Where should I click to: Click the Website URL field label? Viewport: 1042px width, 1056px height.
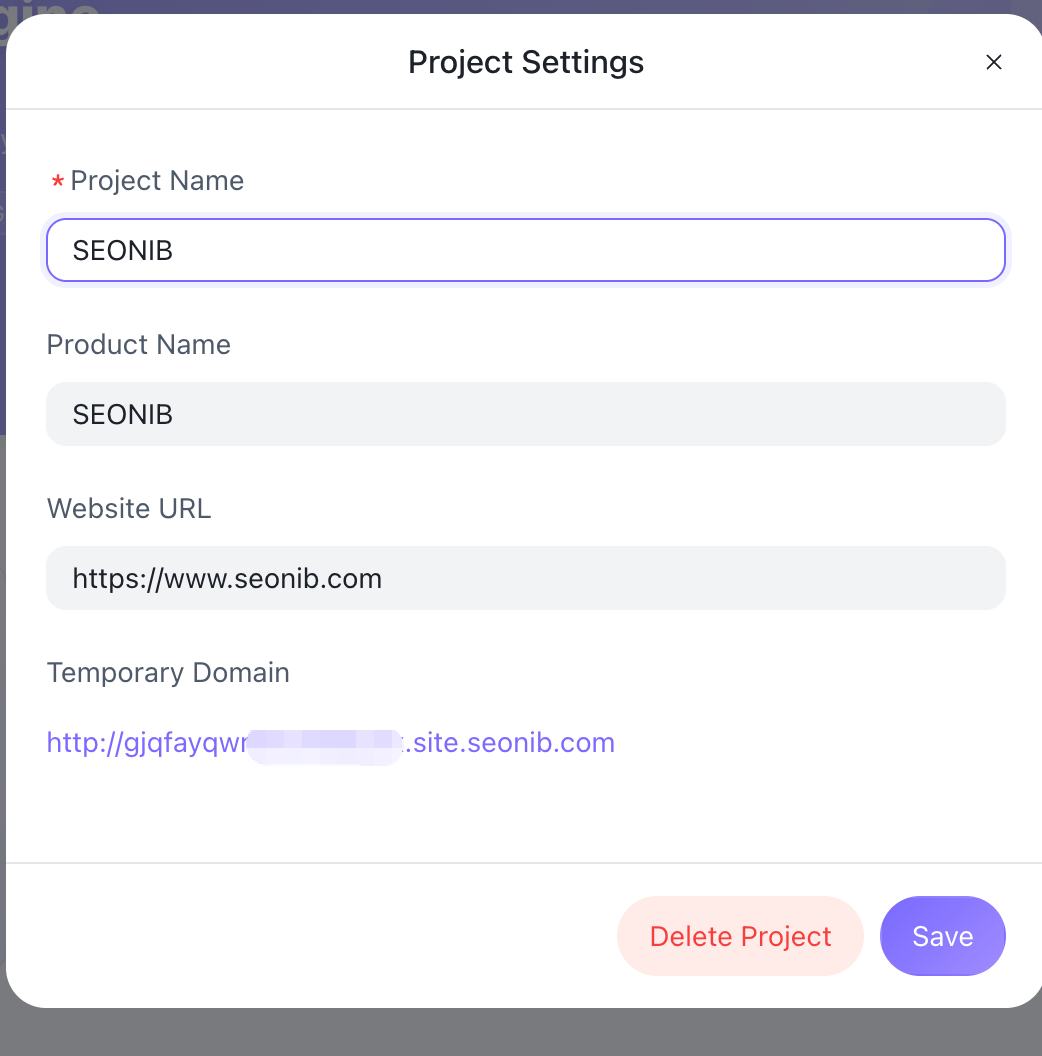coord(129,509)
